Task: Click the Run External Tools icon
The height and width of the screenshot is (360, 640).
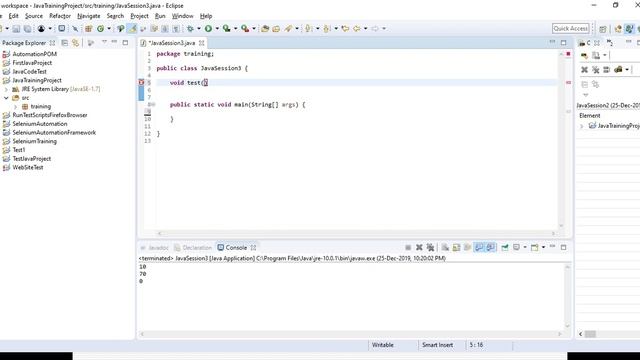Action: tap(245, 29)
